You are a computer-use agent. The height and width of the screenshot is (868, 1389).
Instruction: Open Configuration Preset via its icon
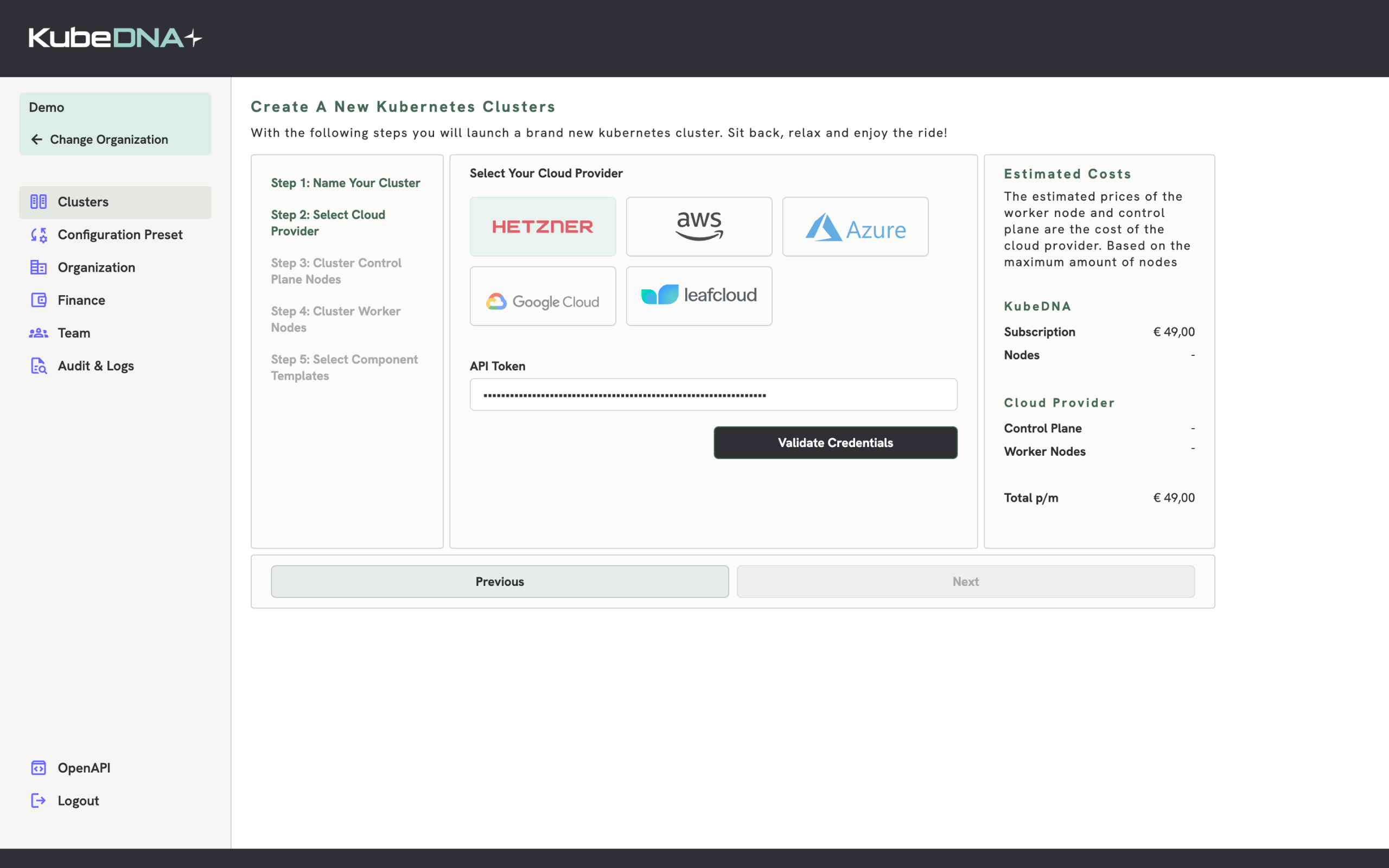pos(39,235)
